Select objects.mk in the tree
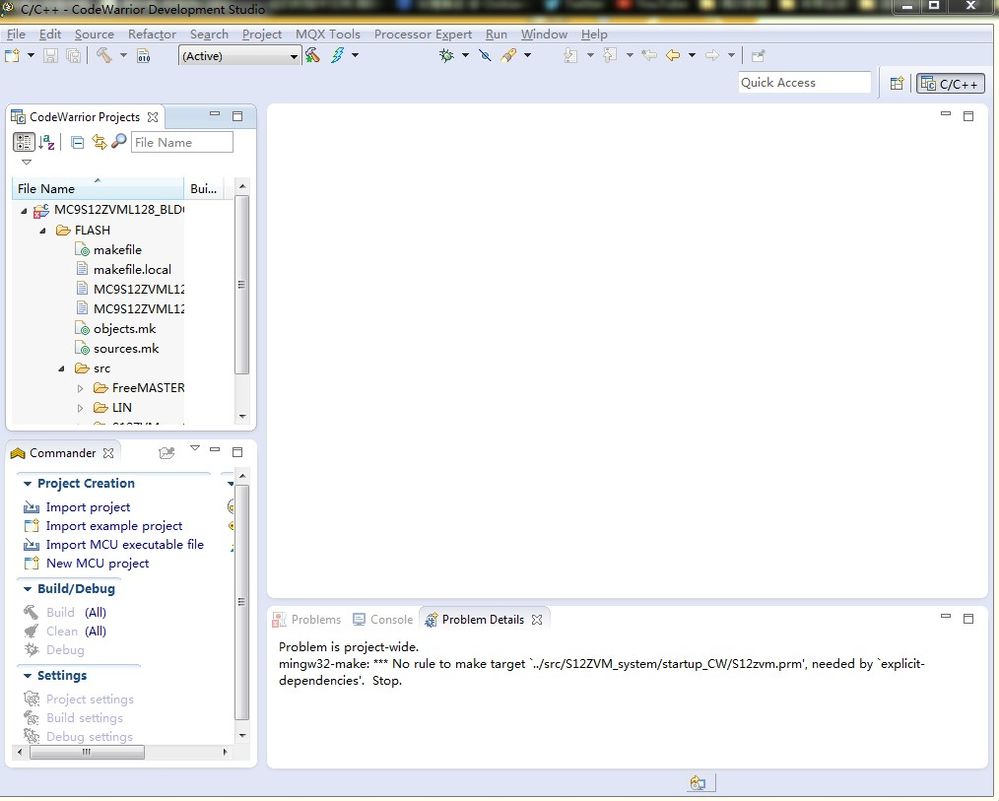 point(125,329)
